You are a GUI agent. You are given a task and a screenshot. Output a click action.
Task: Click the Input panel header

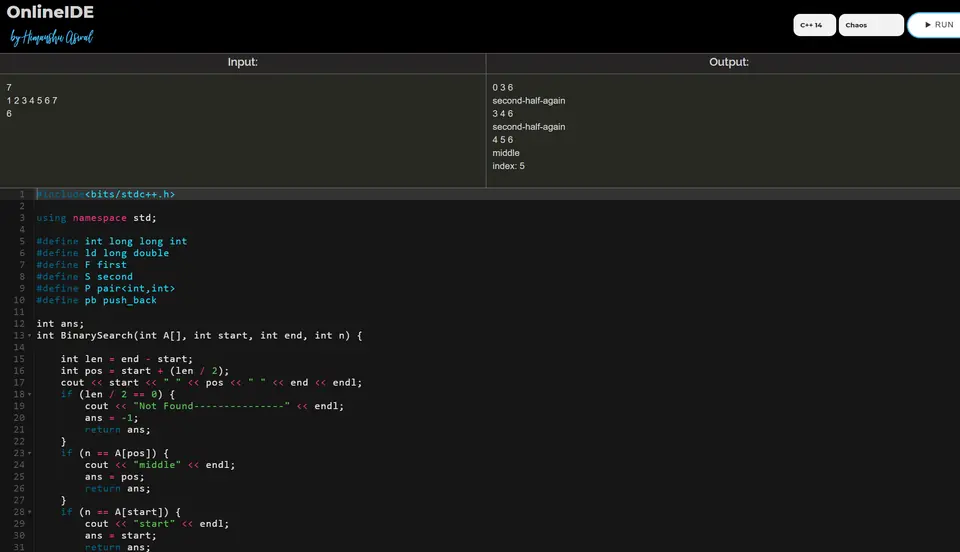point(242,62)
